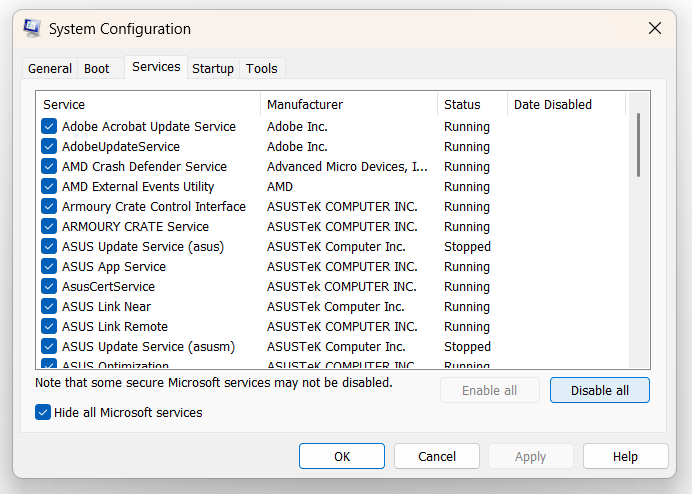The height and width of the screenshot is (494, 692).
Task: Uncheck Adobe Acrobat Update Service checkbox
Action: pos(49,126)
